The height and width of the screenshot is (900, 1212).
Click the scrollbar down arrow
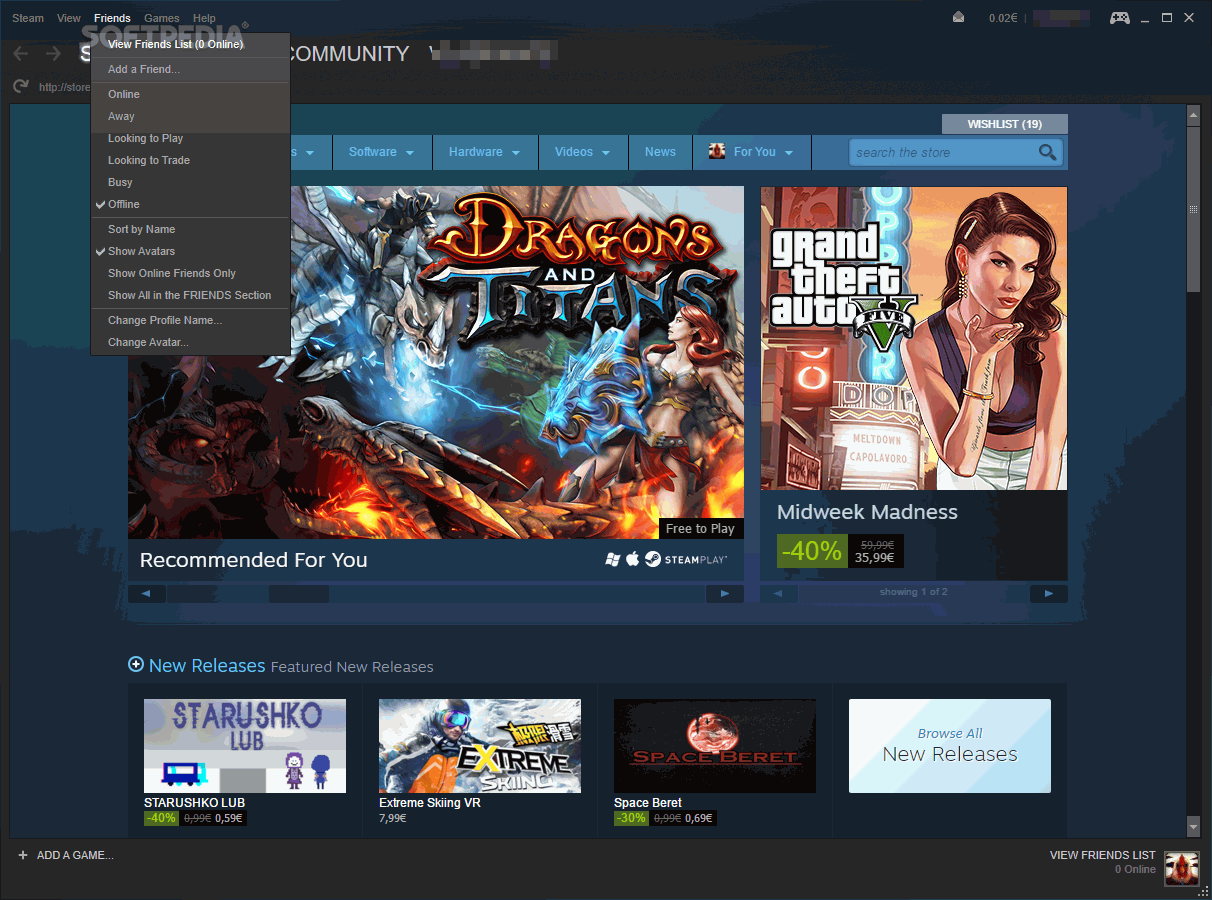tap(1193, 827)
